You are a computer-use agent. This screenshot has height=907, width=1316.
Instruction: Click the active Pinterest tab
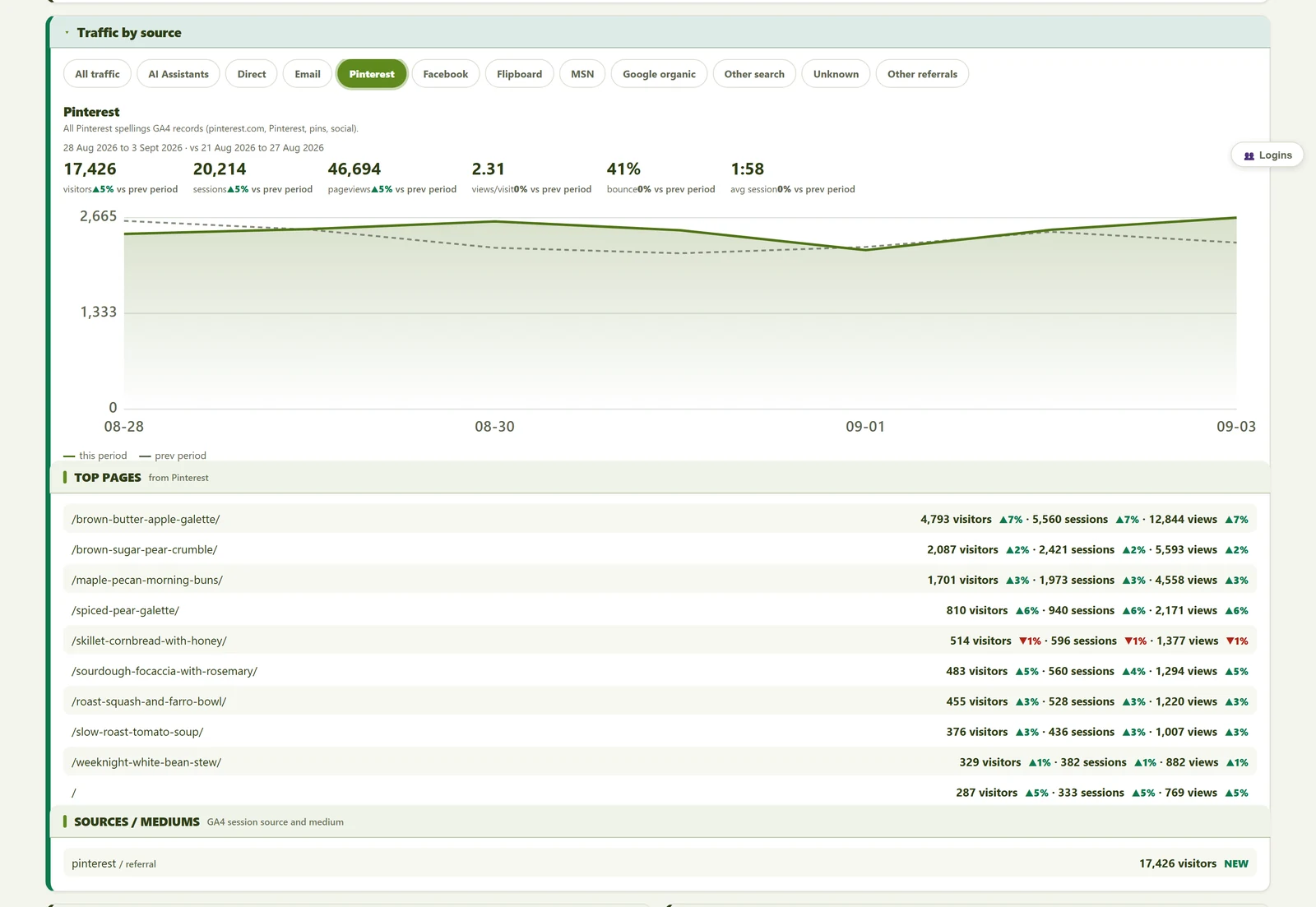click(372, 74)
